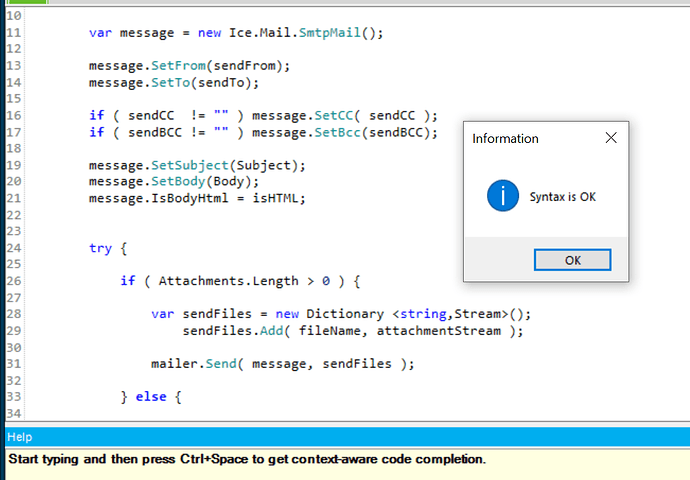Viewport: 690px width, 480px height.
Task: Click the SetCC method call on line 16
Action: pos(334,116)
